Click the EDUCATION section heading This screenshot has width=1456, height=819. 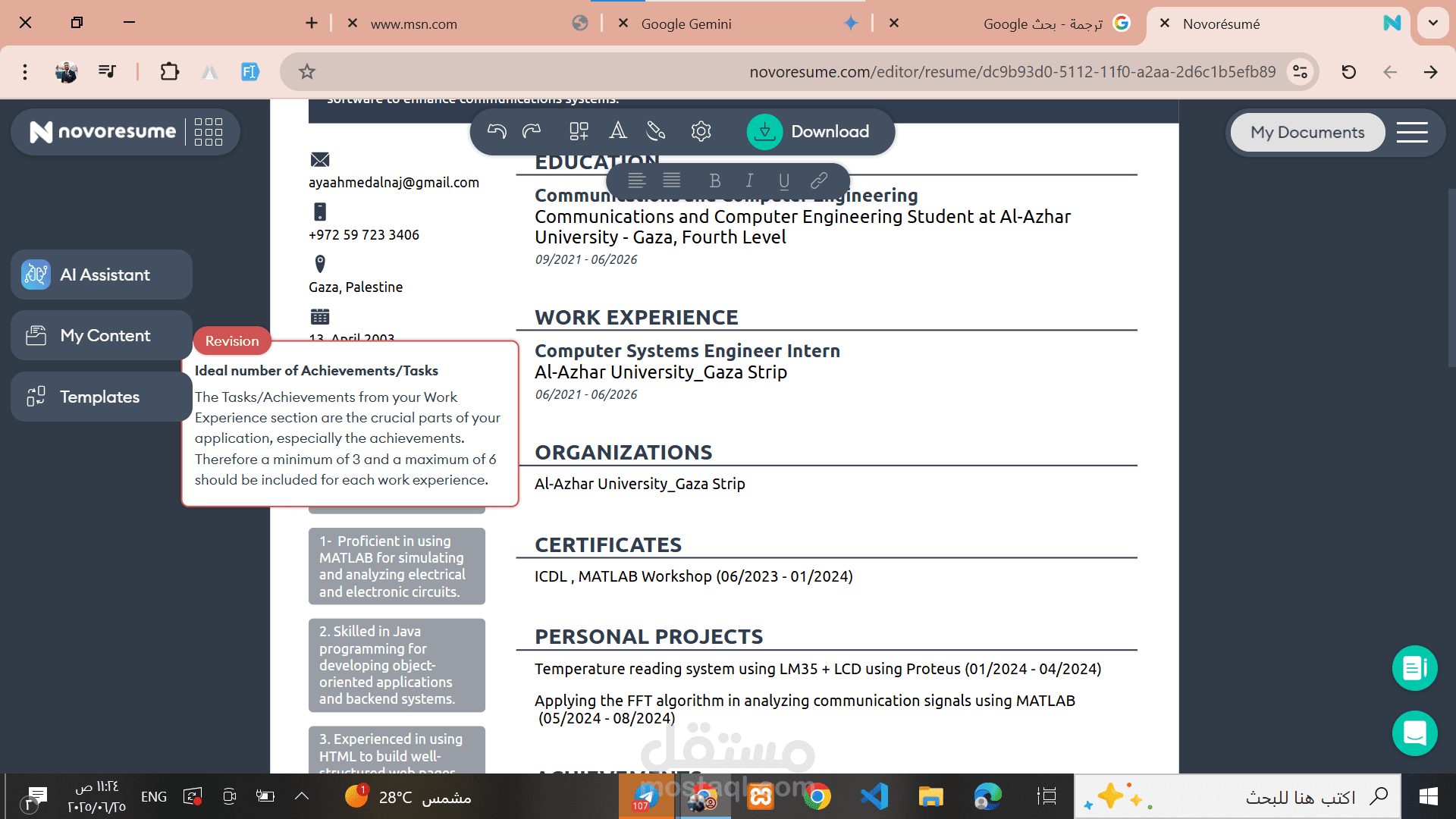tap(597, 162)
